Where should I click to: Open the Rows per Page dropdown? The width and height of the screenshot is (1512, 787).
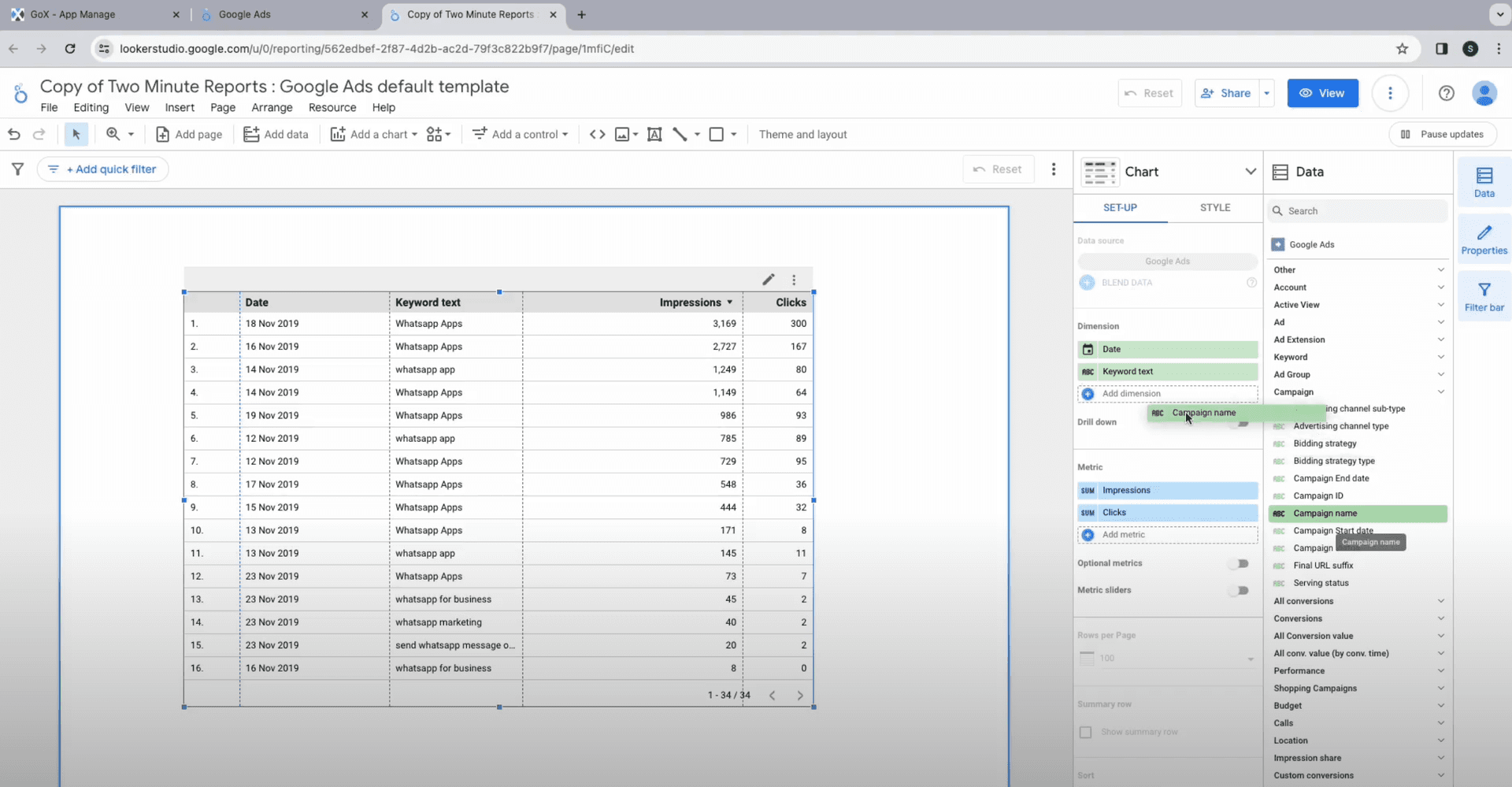click(1167, 659)
